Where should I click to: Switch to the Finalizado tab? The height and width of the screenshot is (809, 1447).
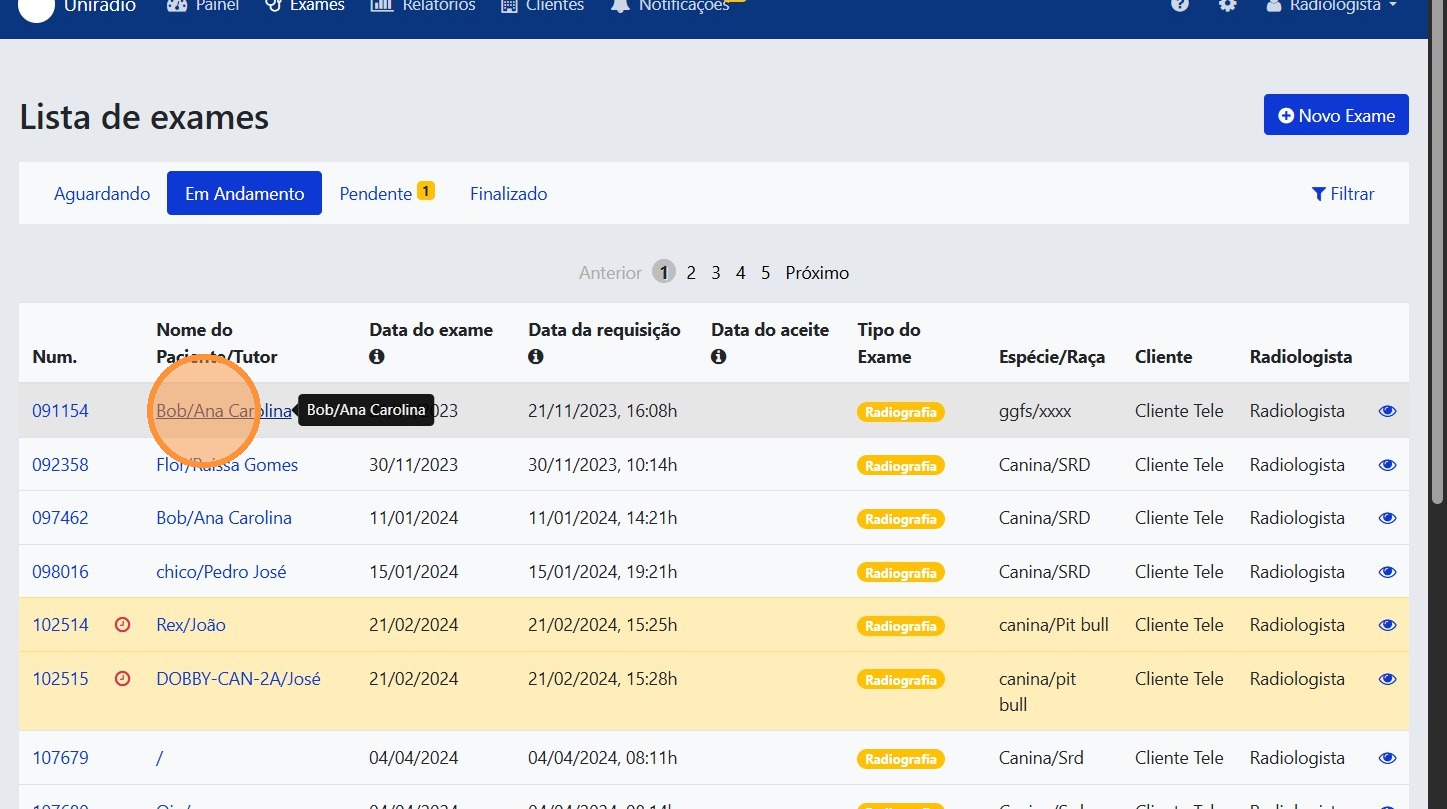click(508, 194)
